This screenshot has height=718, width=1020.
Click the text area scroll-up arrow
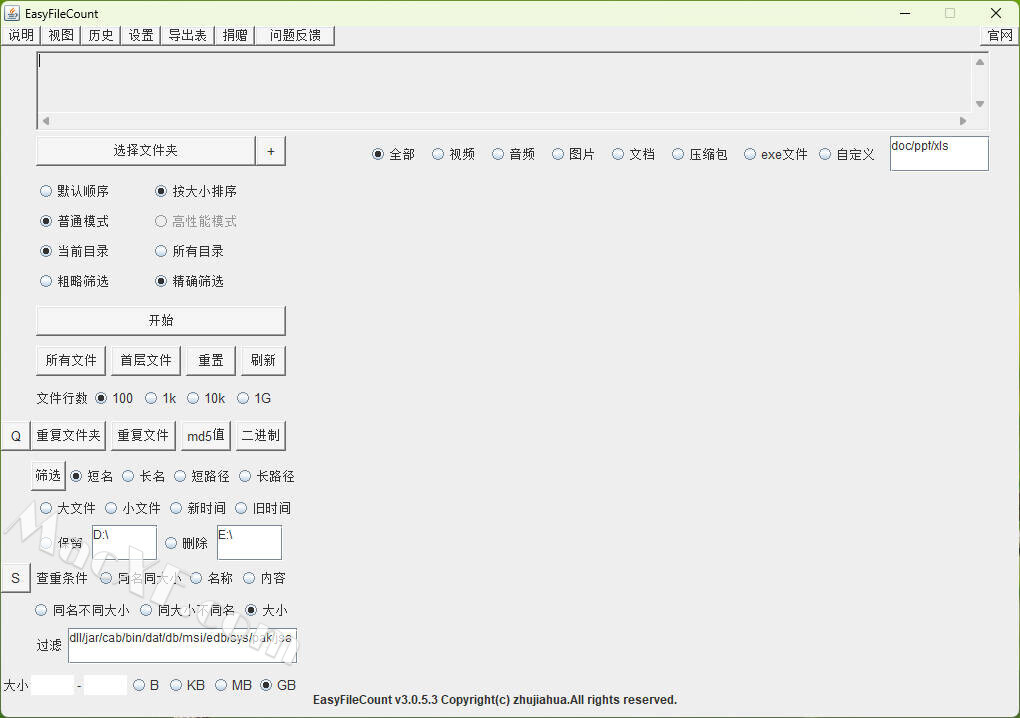(x=979, y=62)
